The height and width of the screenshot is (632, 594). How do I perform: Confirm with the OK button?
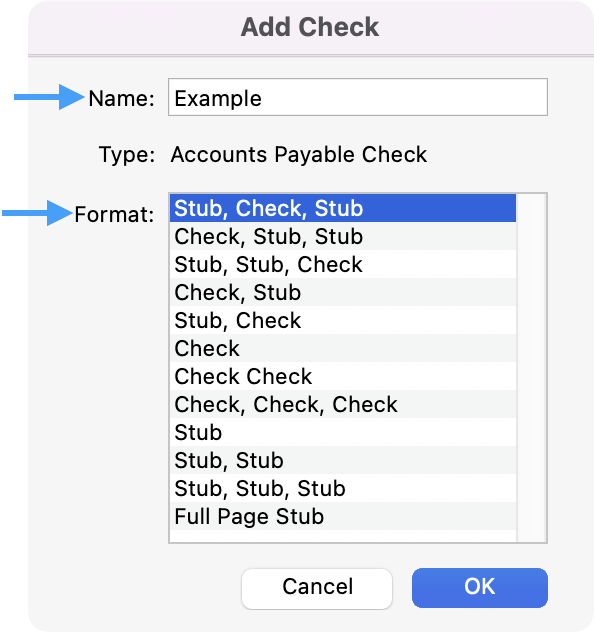pos(480,588)
